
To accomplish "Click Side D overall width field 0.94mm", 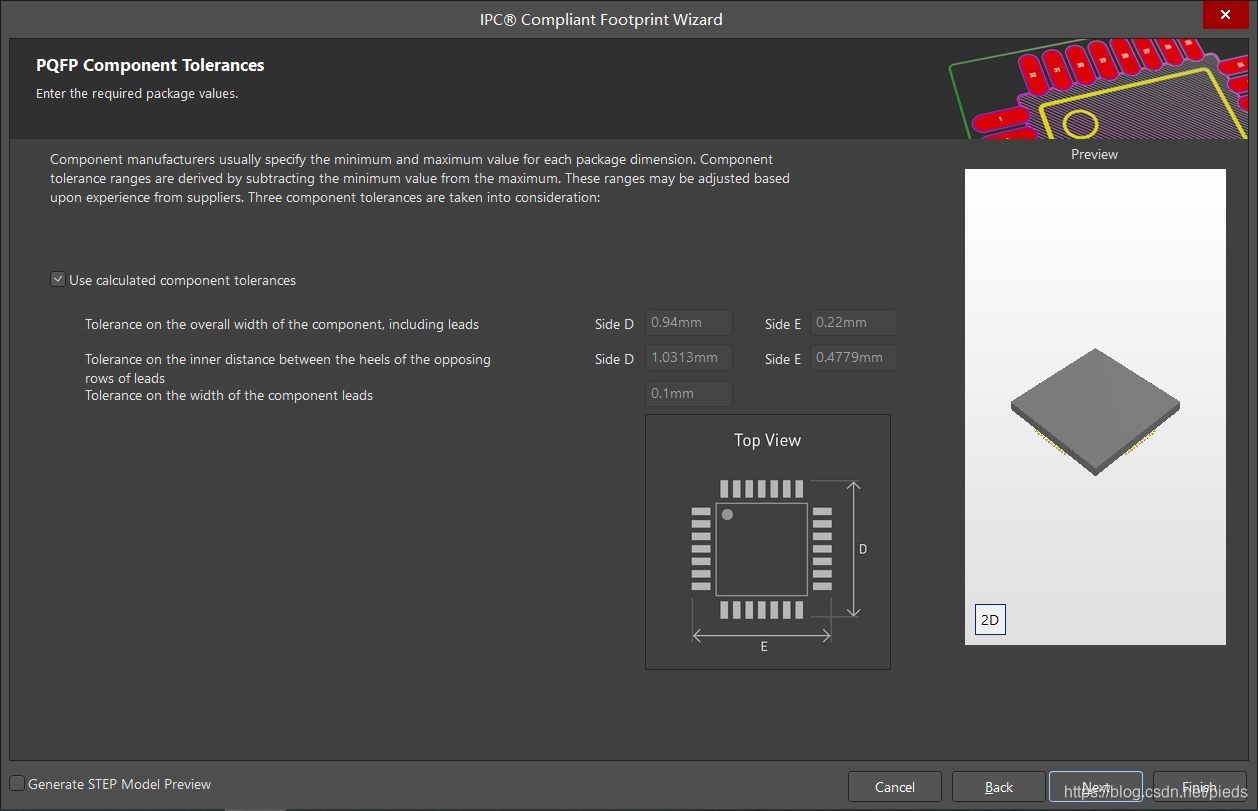I will coord(689,323).
